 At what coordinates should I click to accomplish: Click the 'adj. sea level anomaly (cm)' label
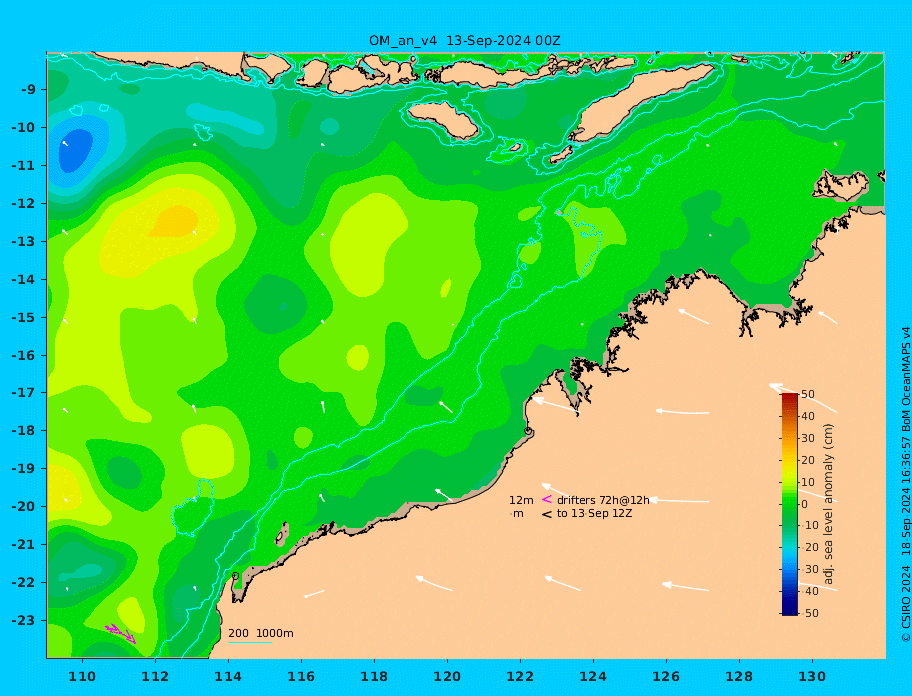(x=828, y=504)
